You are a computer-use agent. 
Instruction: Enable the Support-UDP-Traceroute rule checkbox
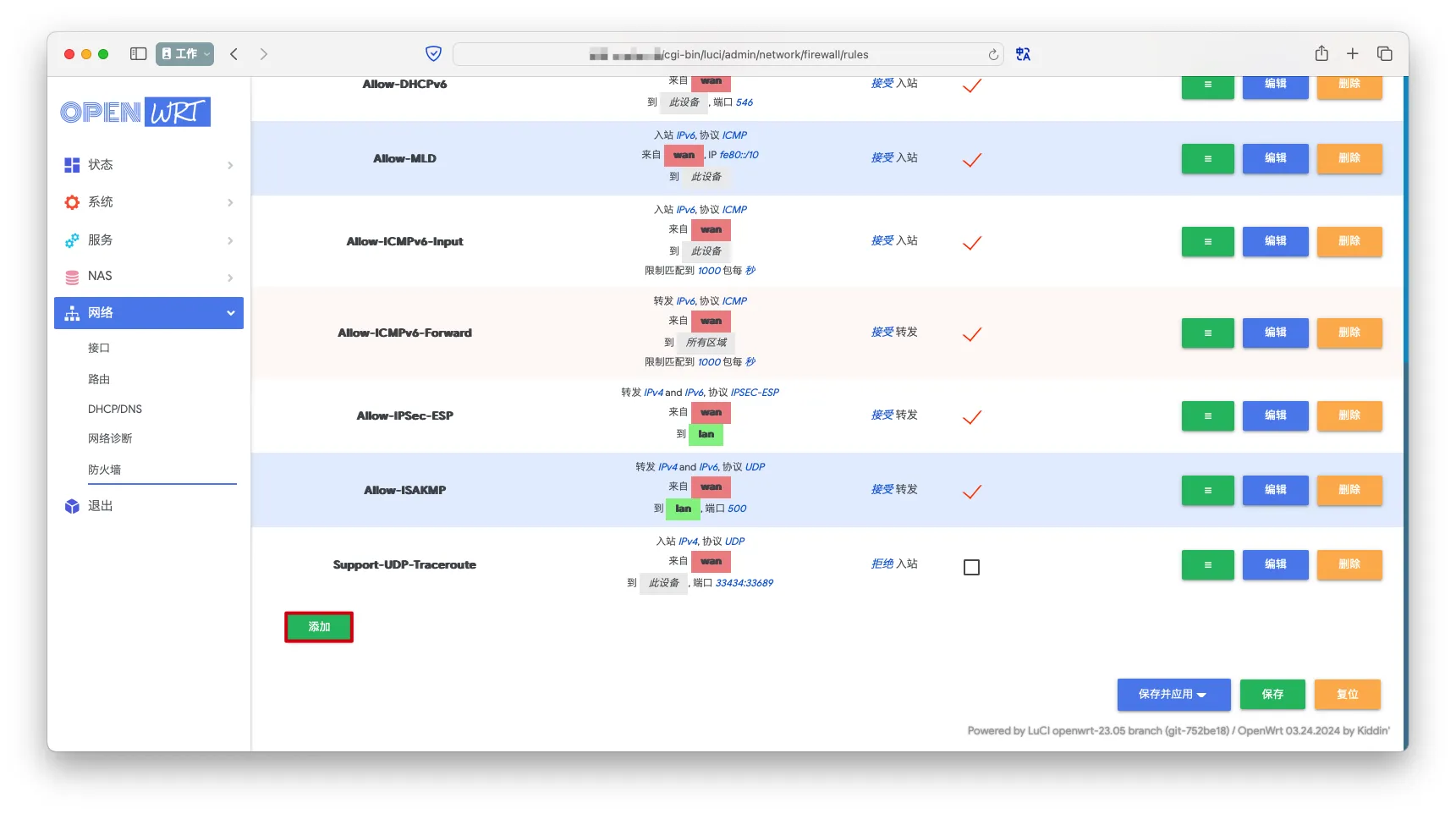coord(971,567)
